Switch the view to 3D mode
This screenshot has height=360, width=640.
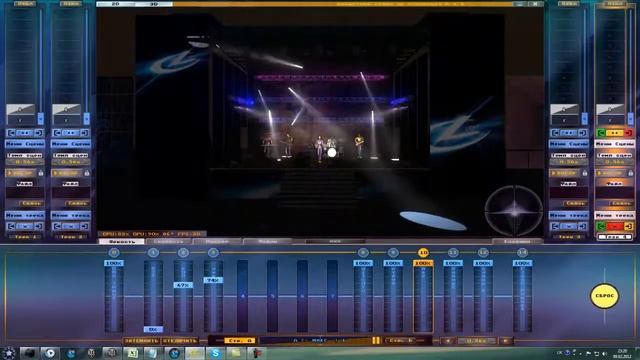pos(153,4)
